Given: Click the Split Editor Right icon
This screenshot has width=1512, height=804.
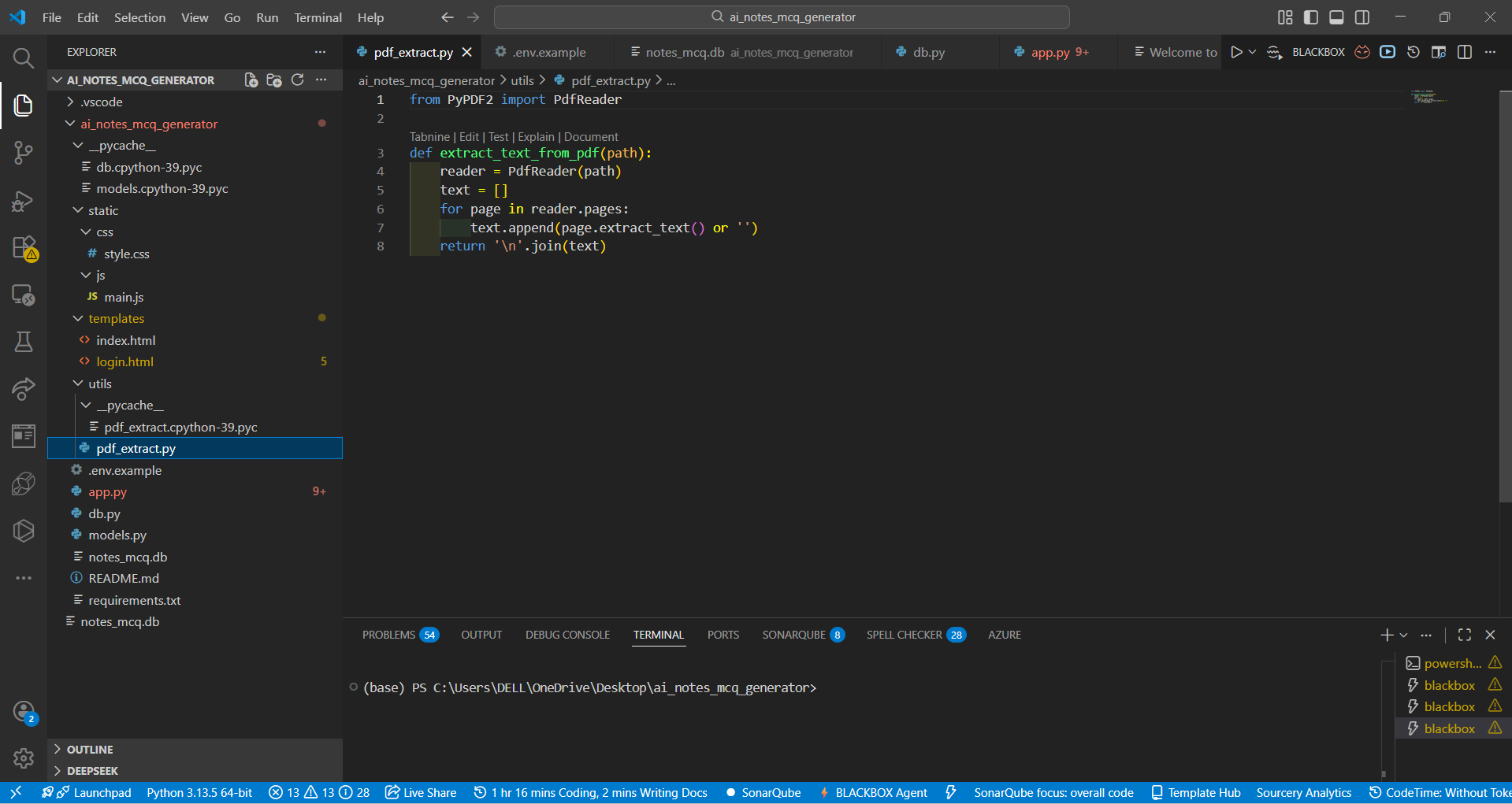Looking at the screenshot, I should click(1464, 52).
